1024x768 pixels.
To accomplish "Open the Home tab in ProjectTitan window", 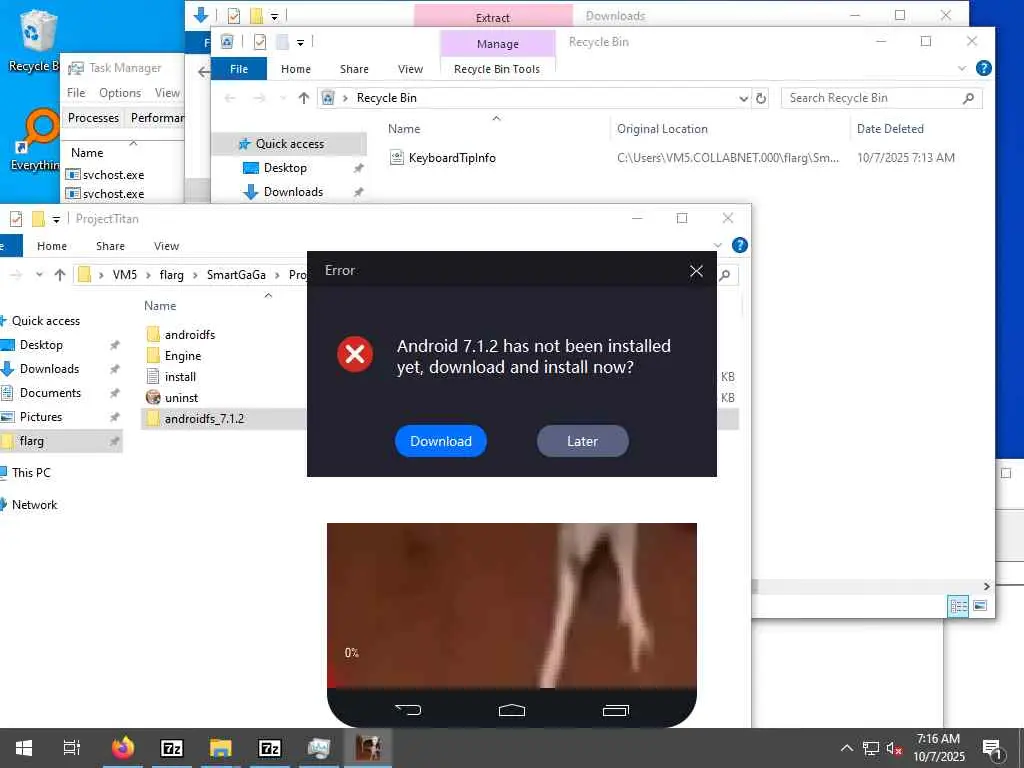I will (52, 246).
